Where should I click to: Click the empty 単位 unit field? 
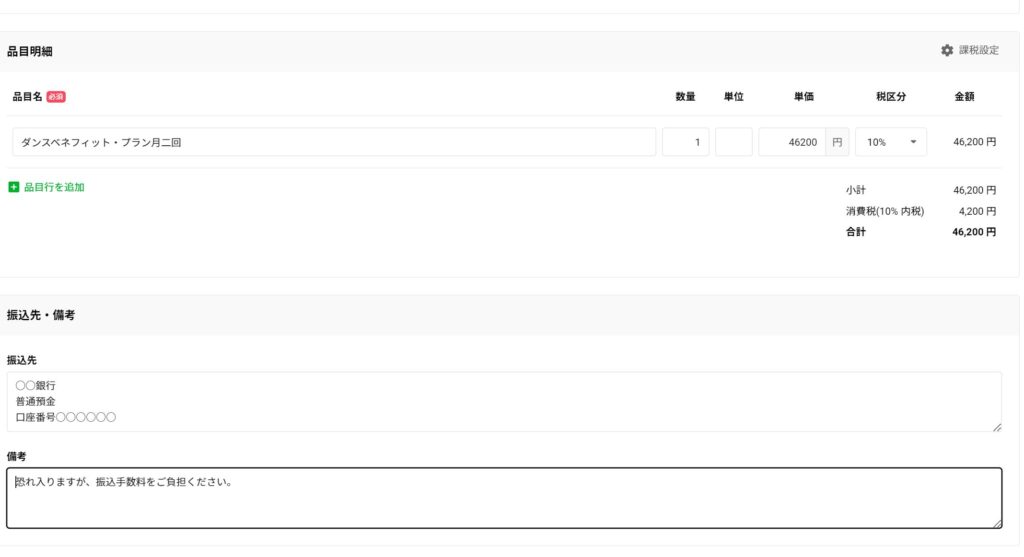click(733, 142)
